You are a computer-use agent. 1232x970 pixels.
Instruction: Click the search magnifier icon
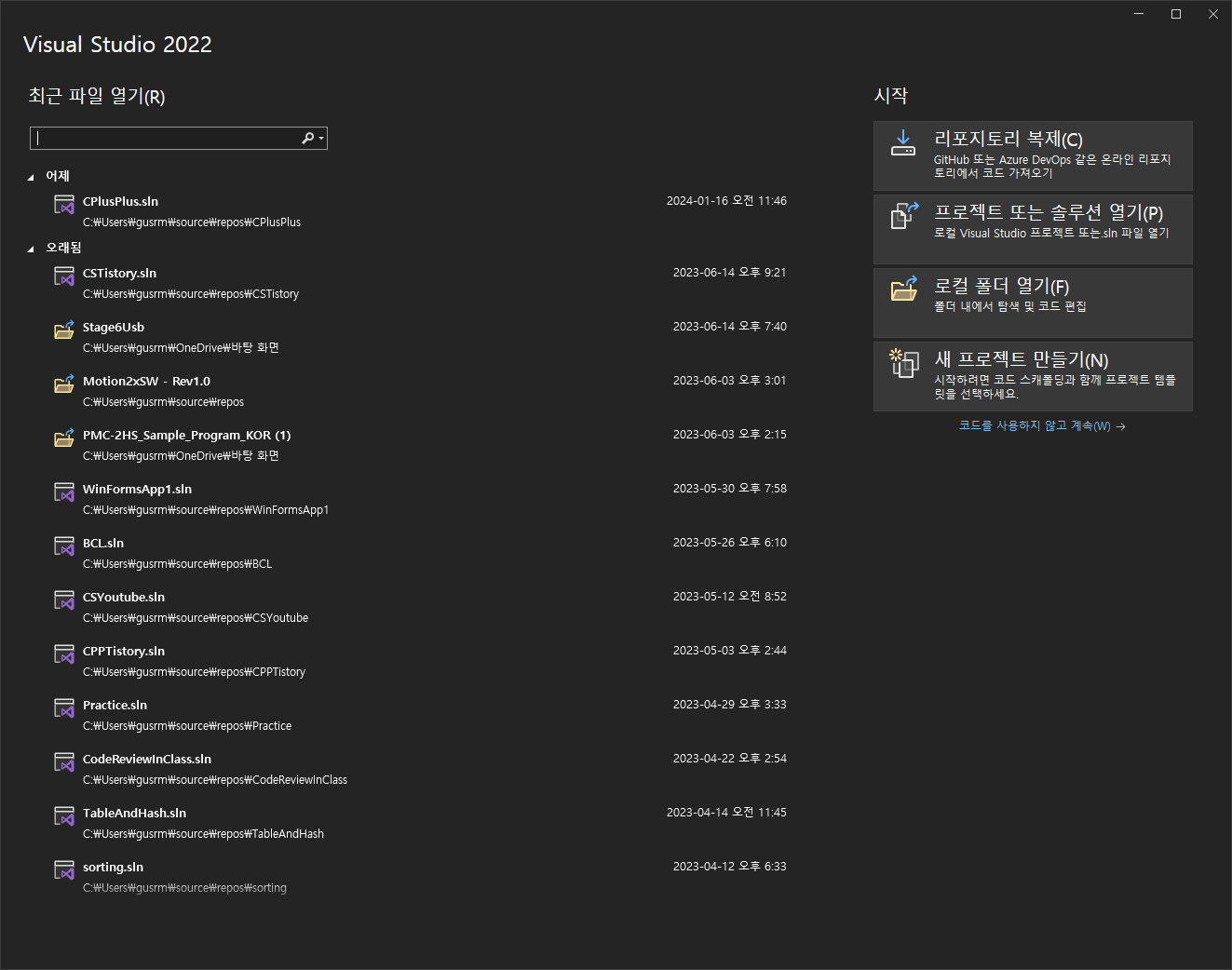307,138
